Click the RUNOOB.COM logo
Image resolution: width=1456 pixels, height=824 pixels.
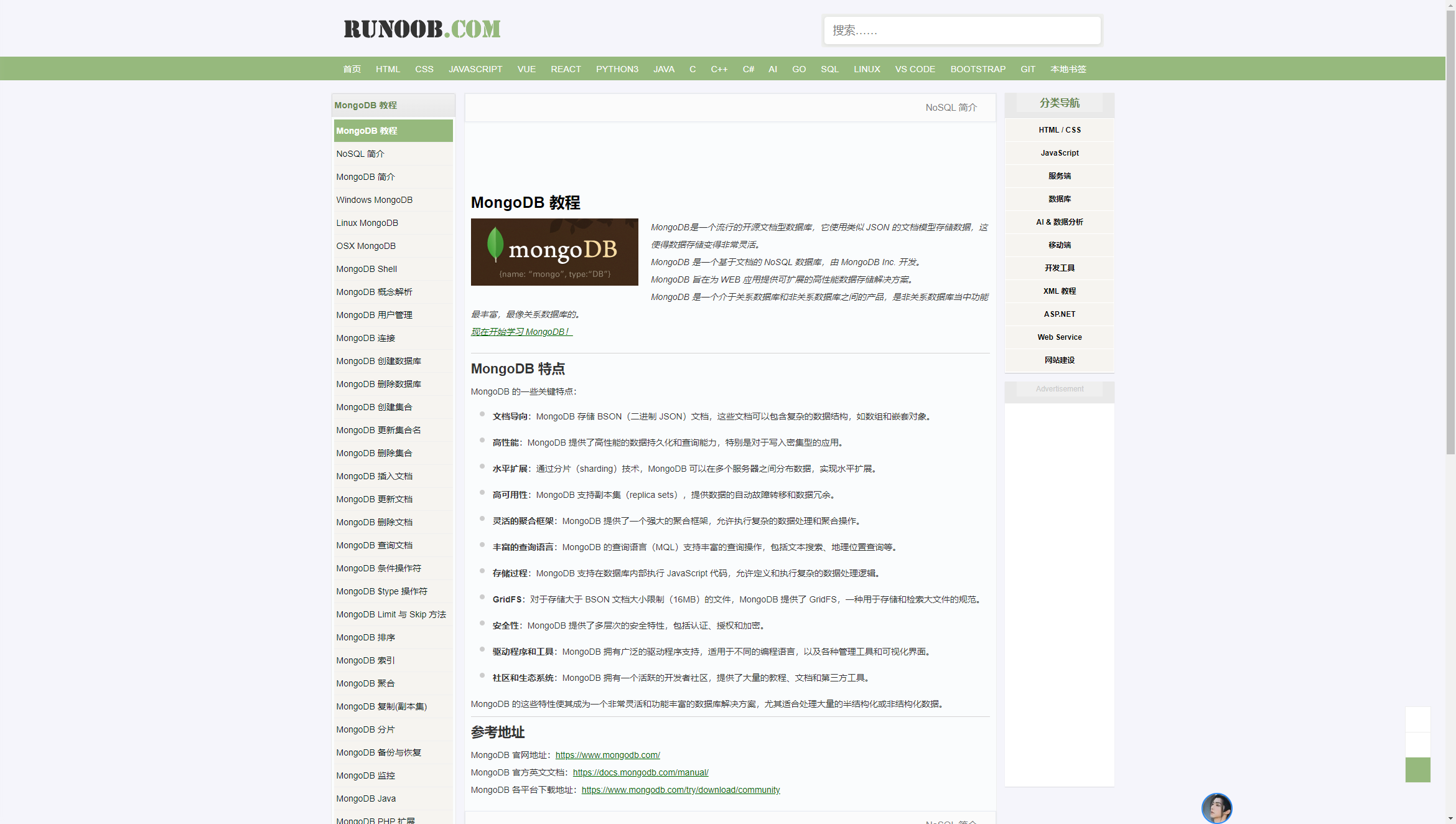422,29
